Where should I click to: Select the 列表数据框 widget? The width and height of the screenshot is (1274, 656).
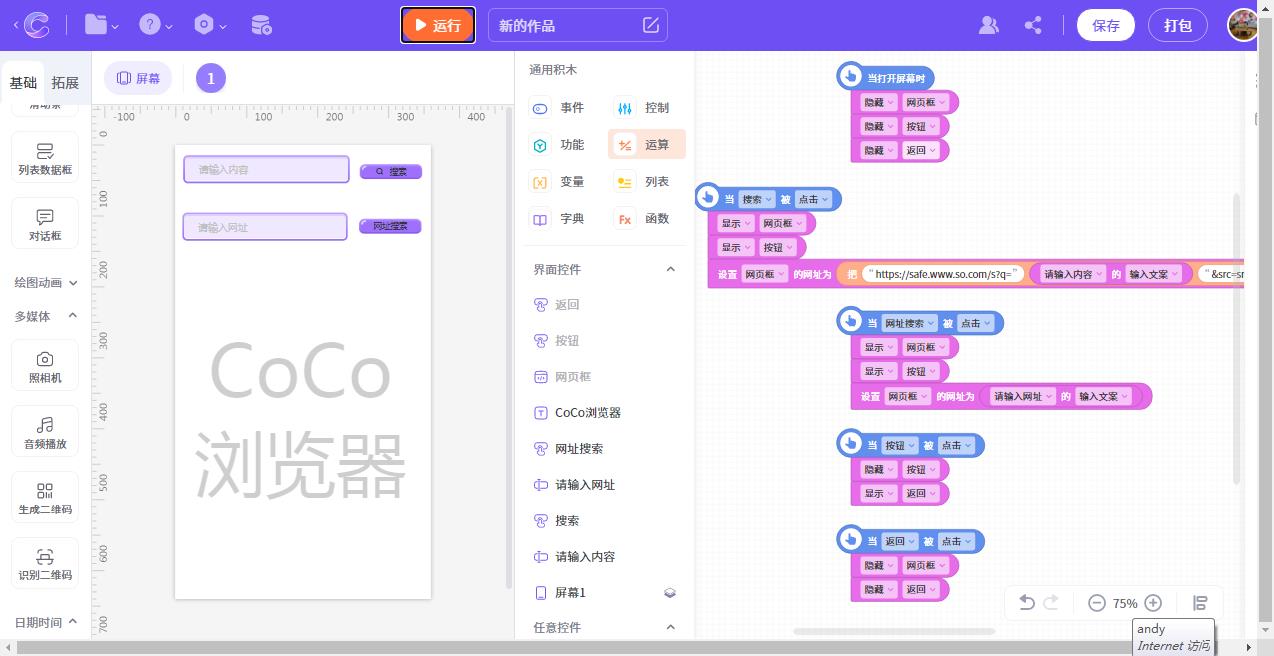[x=45, y=158]
